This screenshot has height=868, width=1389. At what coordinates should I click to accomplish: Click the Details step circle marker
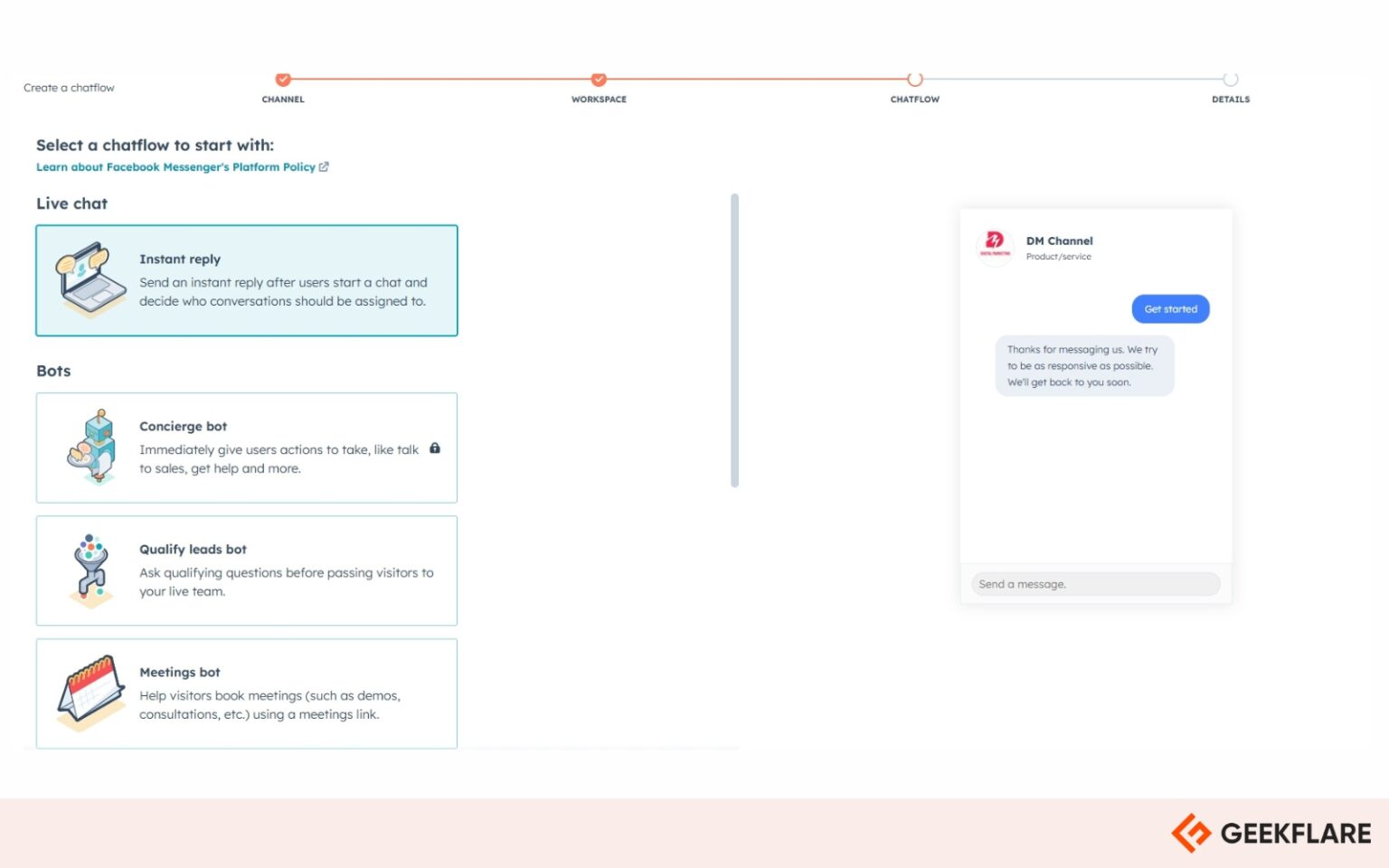point(1231,80)
